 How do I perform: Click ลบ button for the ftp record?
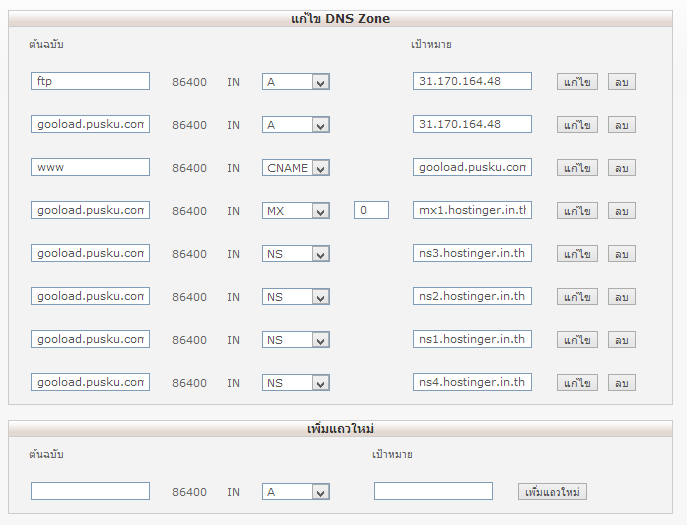click(x=621, y=82)
